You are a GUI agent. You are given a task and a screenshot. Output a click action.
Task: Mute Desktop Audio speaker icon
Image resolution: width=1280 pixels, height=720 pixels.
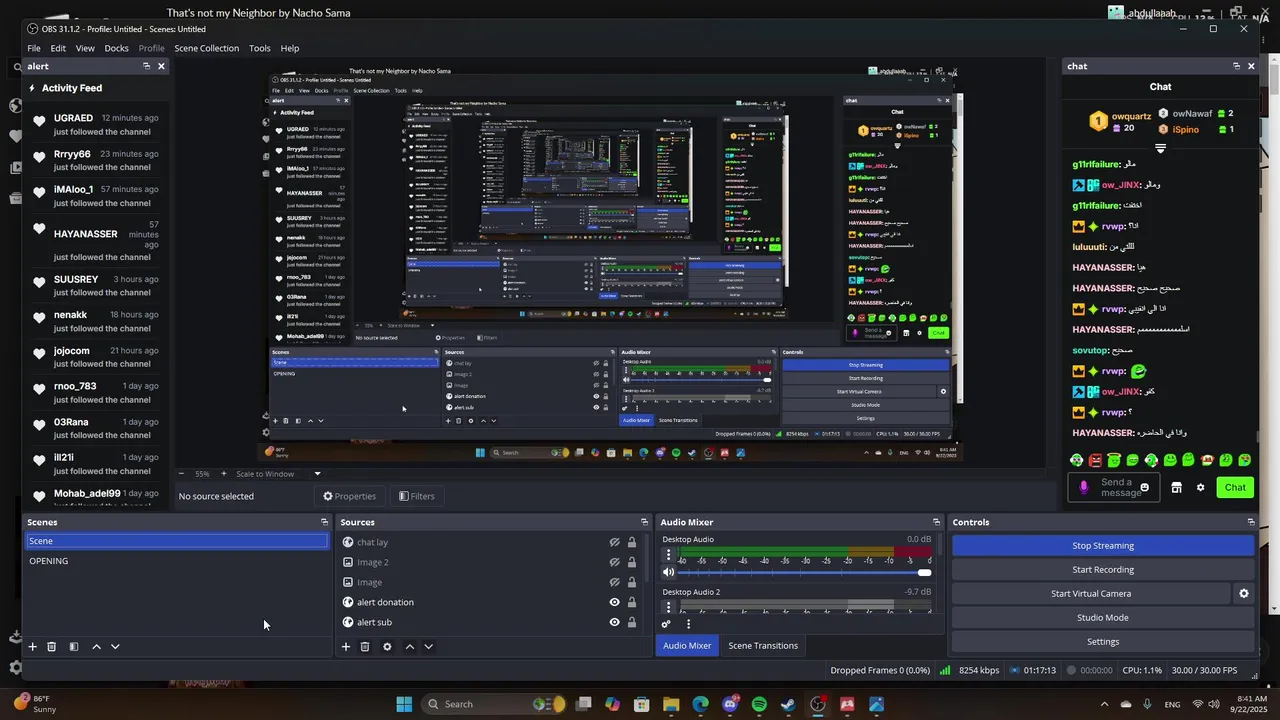coord(669,572)
